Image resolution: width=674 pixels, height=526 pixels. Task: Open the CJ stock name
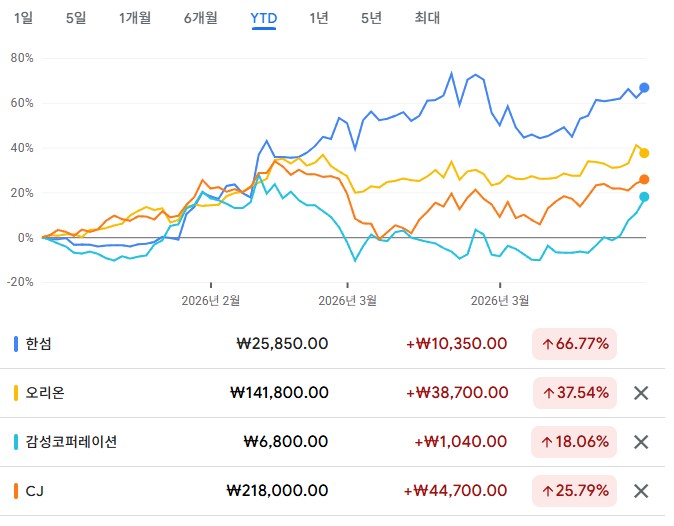(35, 491)
